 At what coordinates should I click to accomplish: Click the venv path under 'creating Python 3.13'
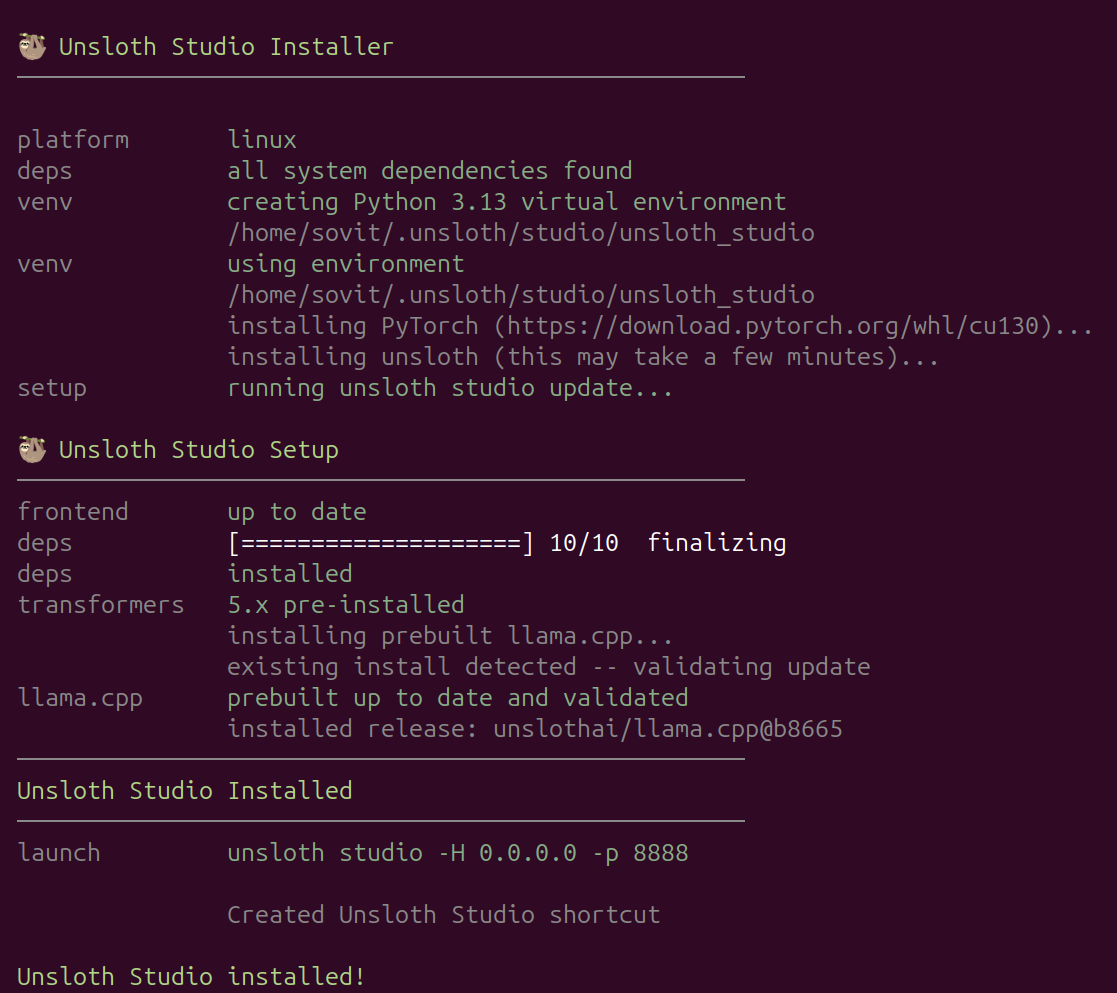pyautogui.click(x=521, y=233)
